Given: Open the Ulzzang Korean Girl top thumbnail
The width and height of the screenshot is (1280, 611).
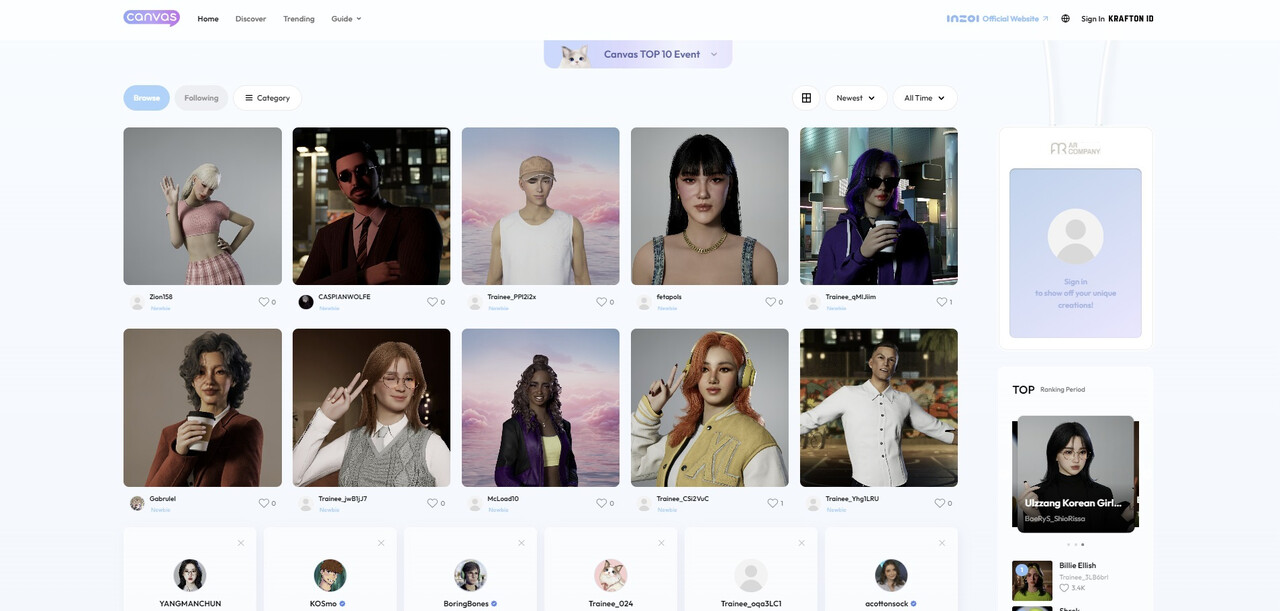Looking at the screenshot, I should coord(1075,474).
